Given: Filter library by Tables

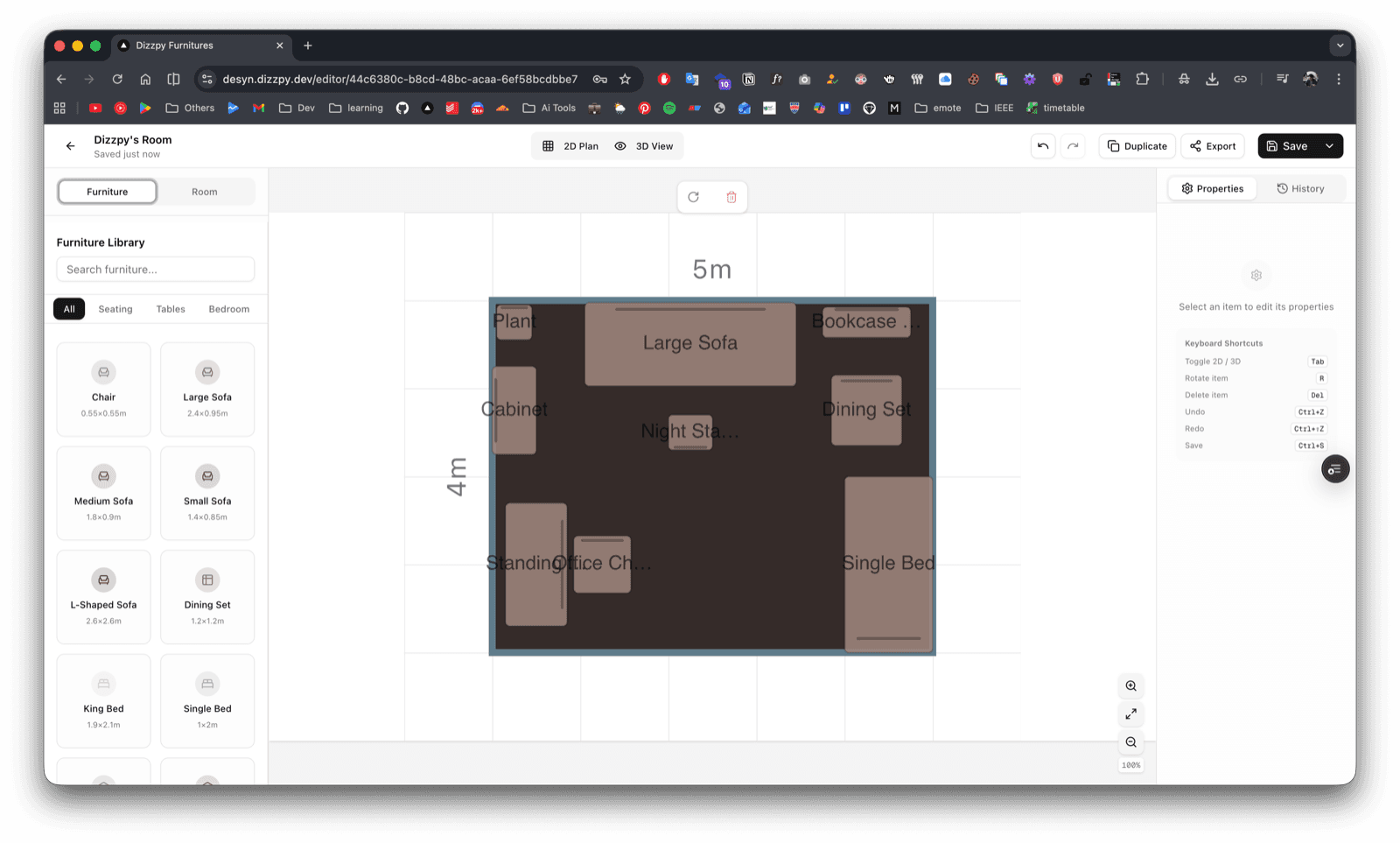Looking at the screenshot, I should coord(171,309).
